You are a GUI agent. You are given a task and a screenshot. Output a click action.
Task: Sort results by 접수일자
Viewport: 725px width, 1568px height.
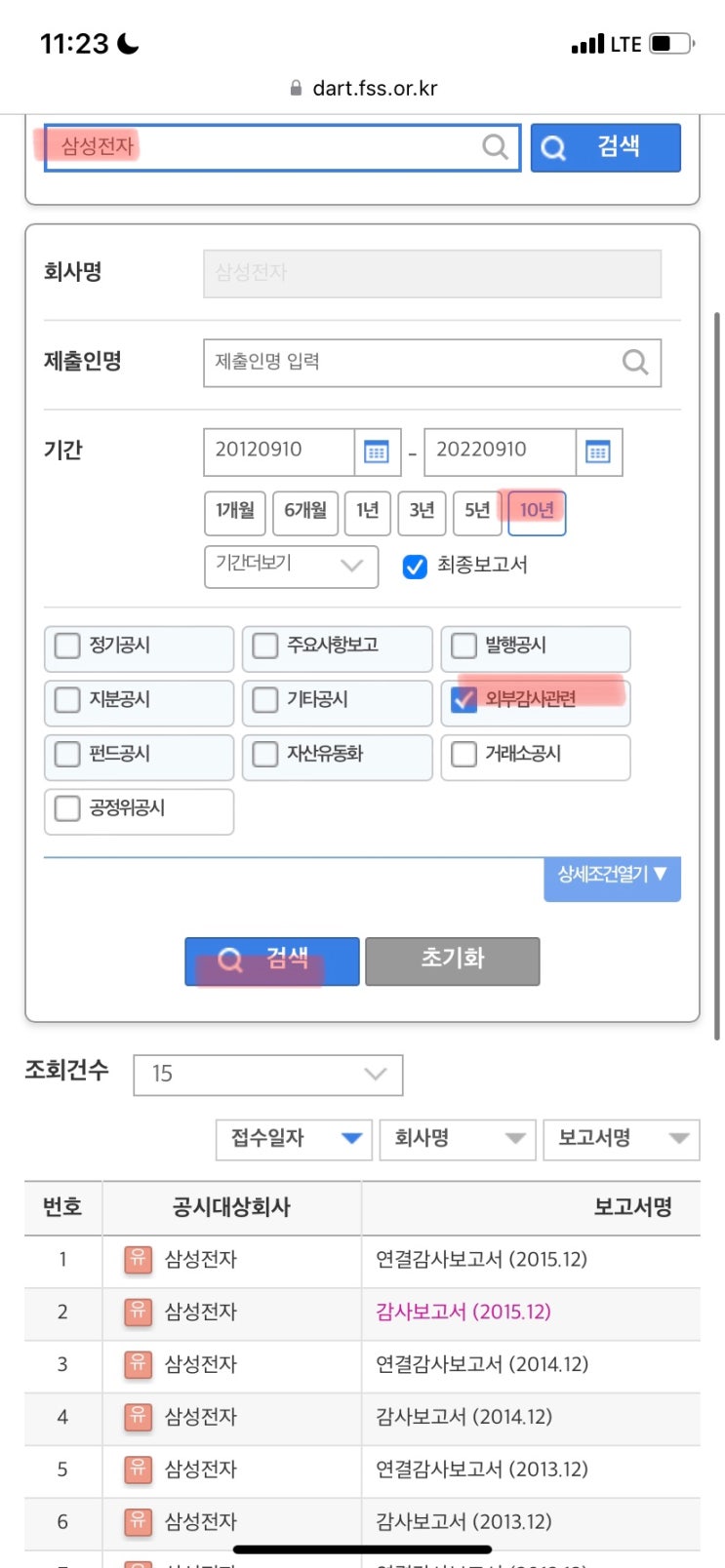click(x=294, y=1138)
